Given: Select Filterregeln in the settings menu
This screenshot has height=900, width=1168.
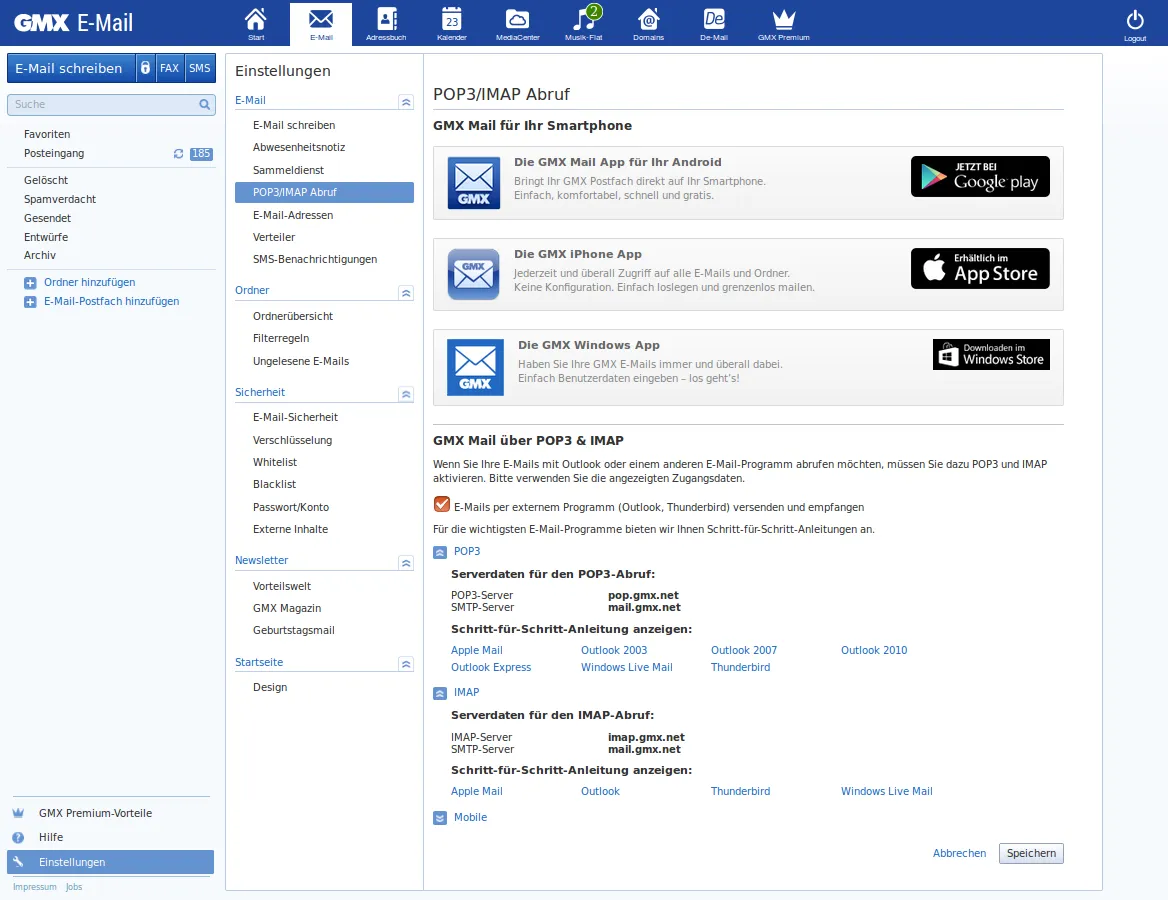Looking at the screenshot, I should point(281,338).
